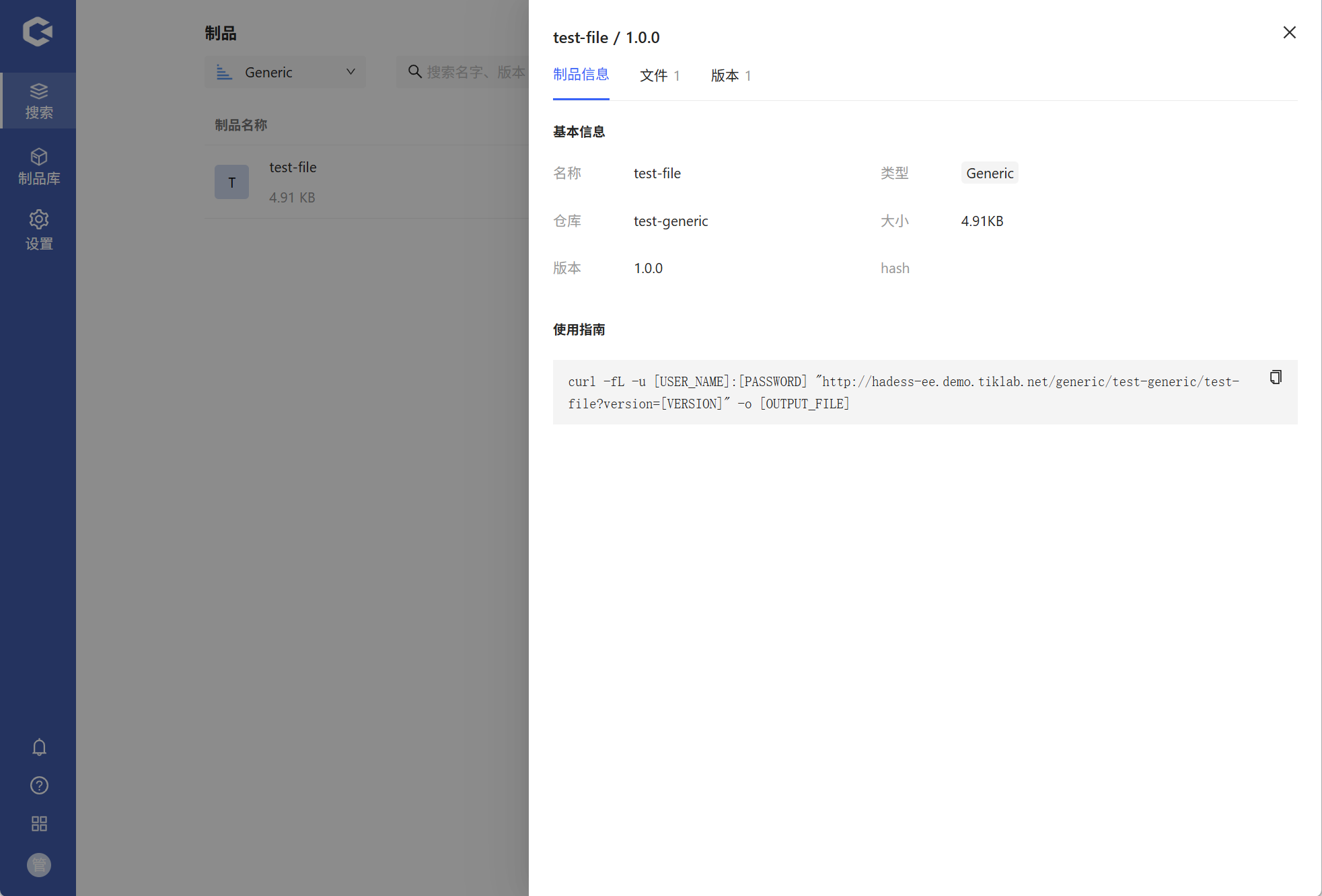1322x896 pixels.
Task: Switch to the 文件 tab
Action: [x=659, y=75]
